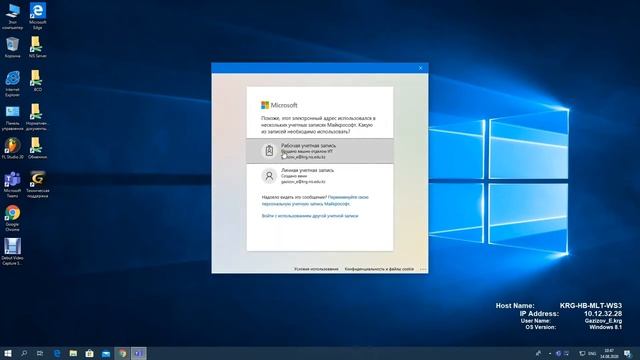Select the personal account (Личная учетная запись) option
The image size is (640, 360).
(x=320, y=176)
